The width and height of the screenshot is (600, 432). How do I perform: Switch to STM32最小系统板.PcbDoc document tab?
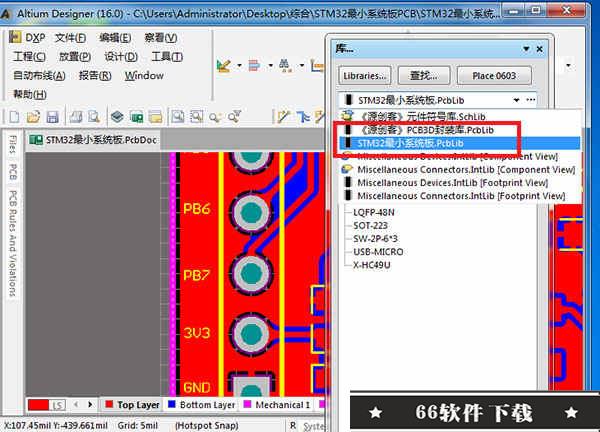[94, 140]
